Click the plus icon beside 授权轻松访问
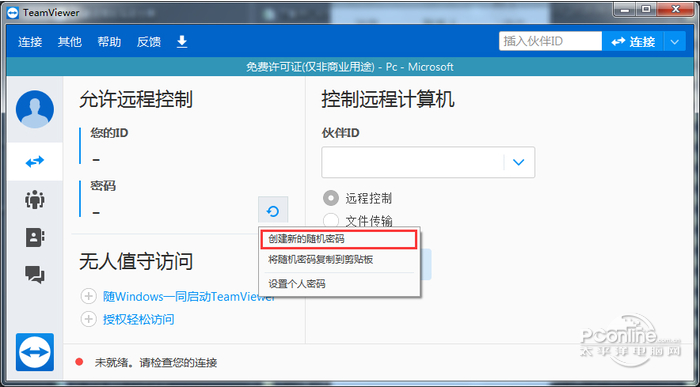The width and height of the screenshot is (700, 387). click(x=88, y=319)
